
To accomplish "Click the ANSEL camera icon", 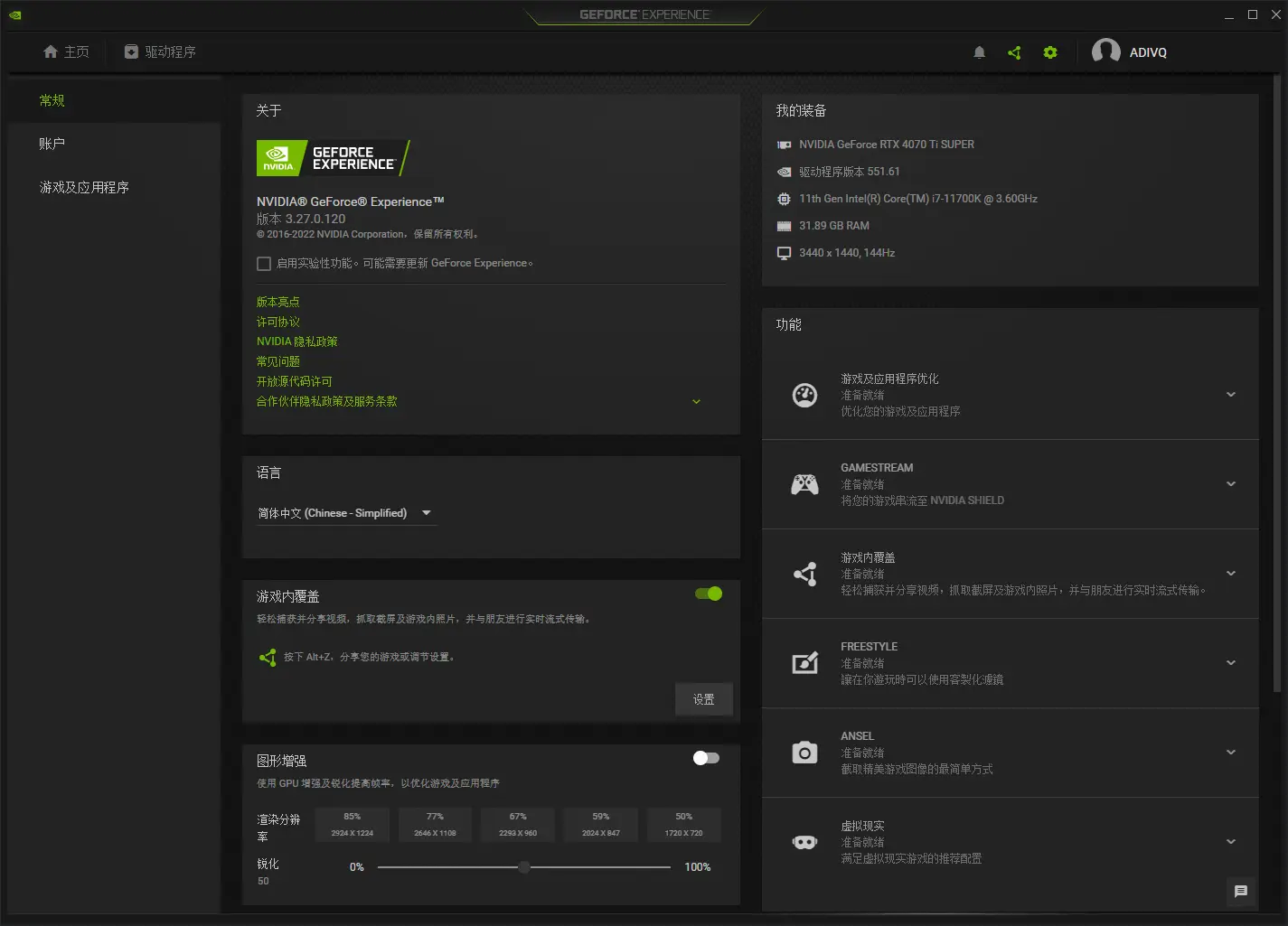I will (804, 753).
